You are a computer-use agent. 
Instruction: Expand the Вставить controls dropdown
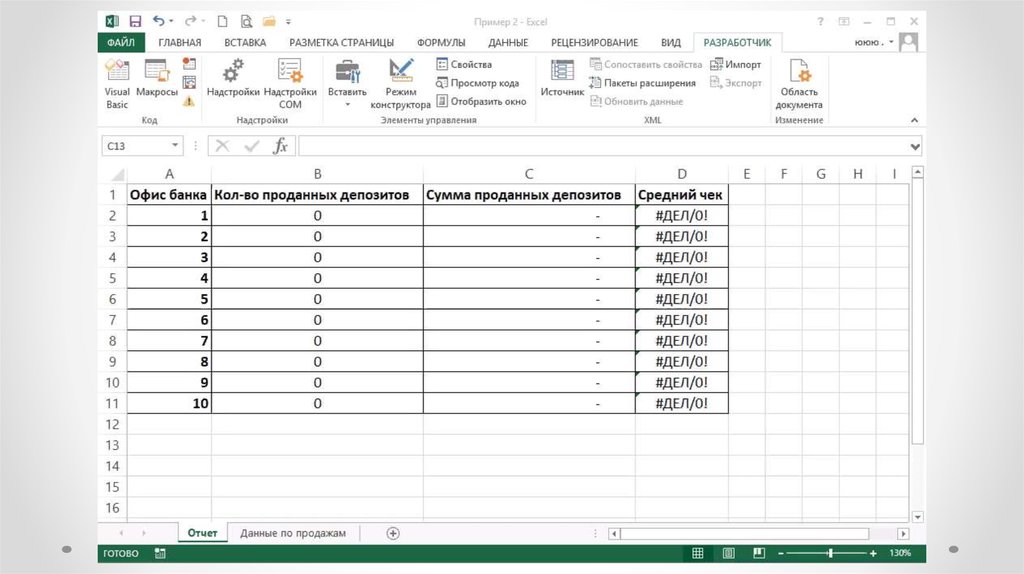click(x=347, y=104)
